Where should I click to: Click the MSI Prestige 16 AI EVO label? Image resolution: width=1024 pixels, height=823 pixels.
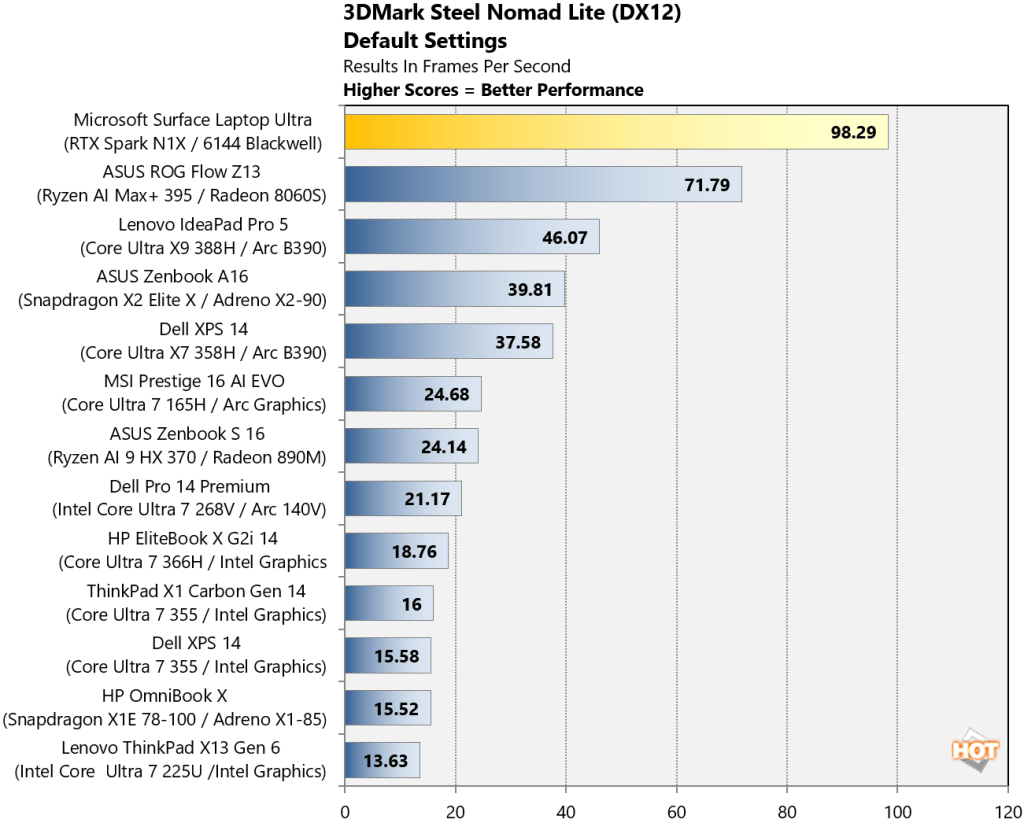coord(195,381)
